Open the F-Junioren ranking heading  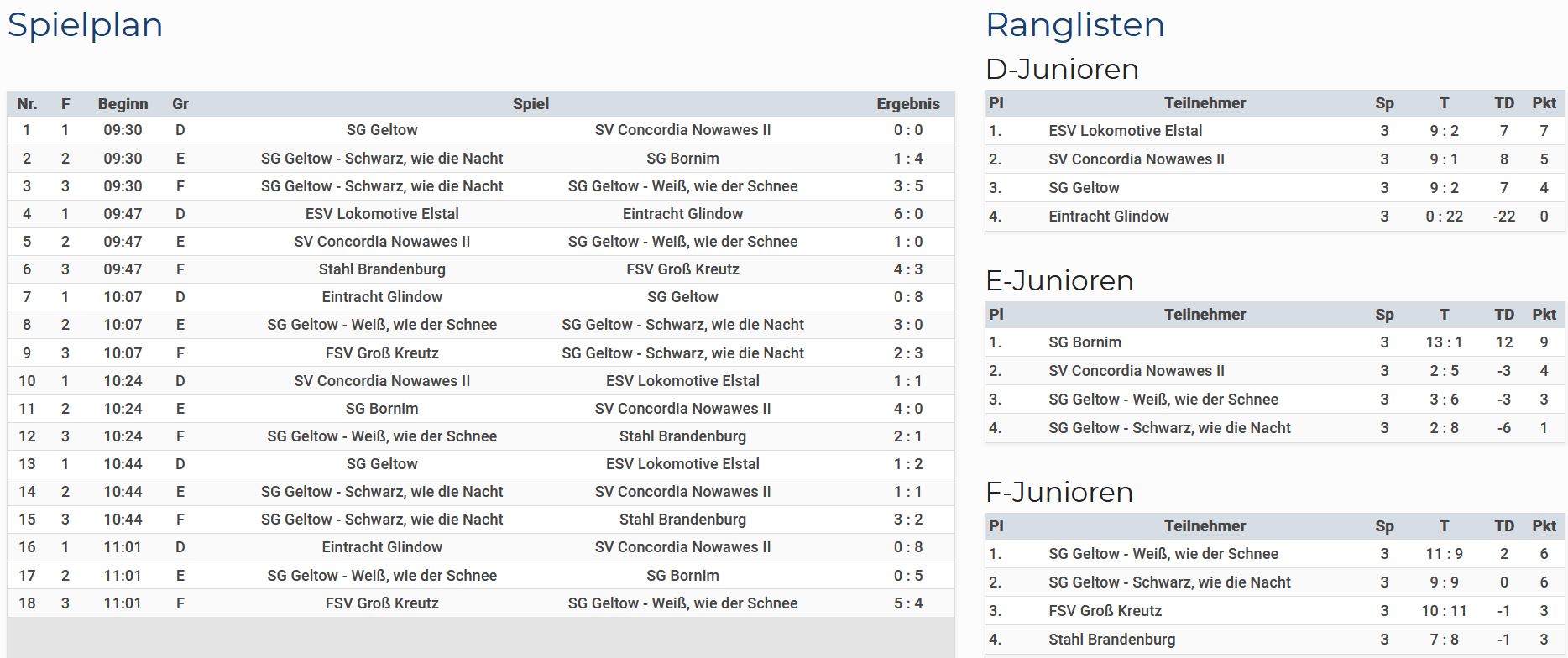1059,492
